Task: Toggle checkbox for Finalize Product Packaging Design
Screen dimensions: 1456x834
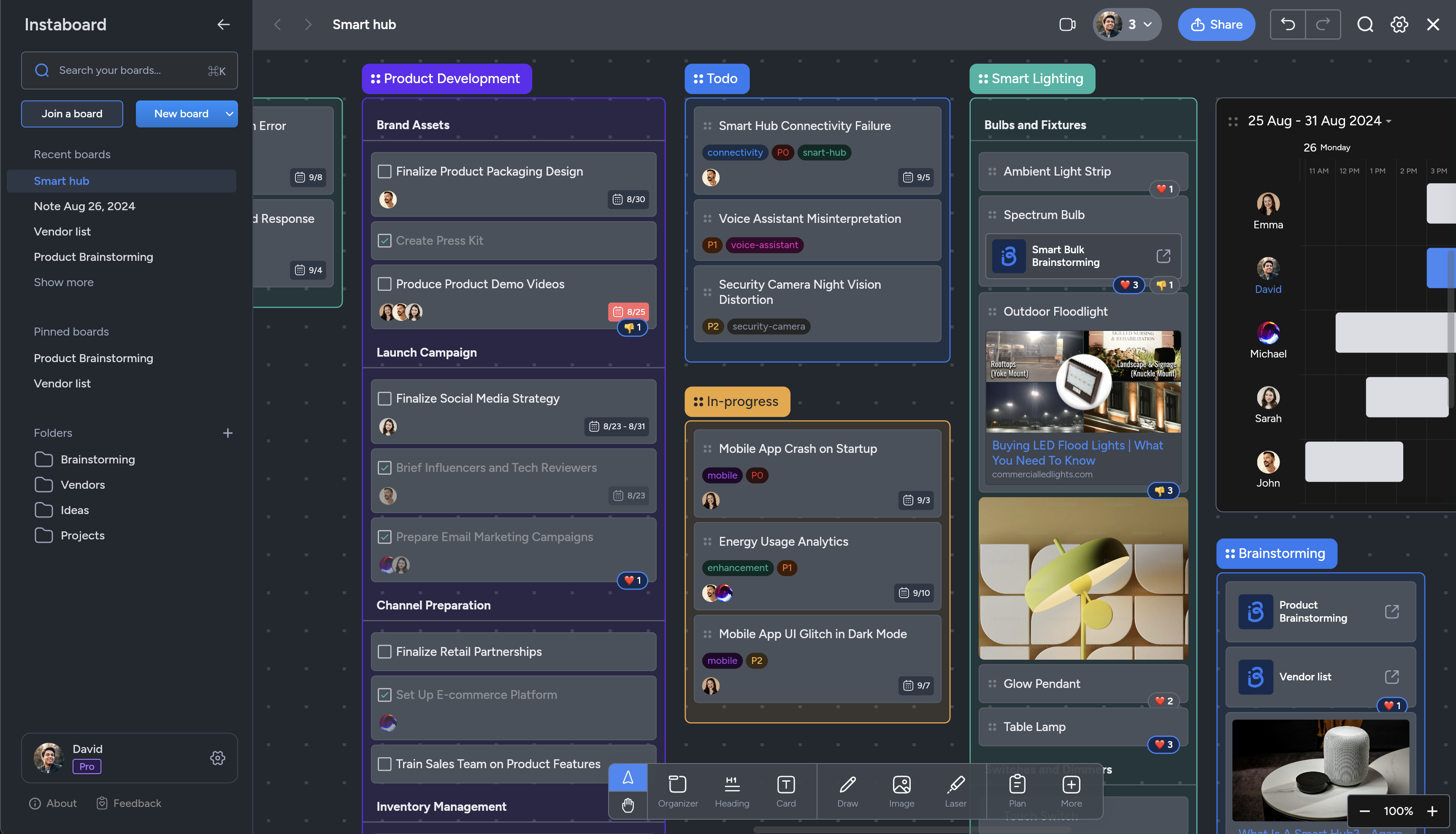Action: tap(384, 171)
